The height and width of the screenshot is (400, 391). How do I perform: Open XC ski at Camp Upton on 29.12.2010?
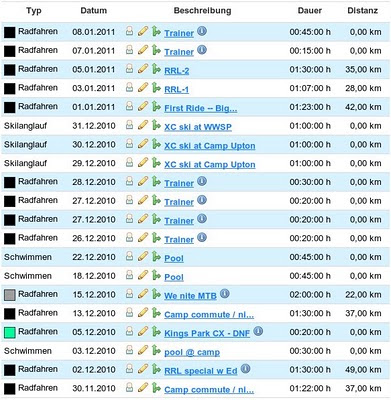210,165
